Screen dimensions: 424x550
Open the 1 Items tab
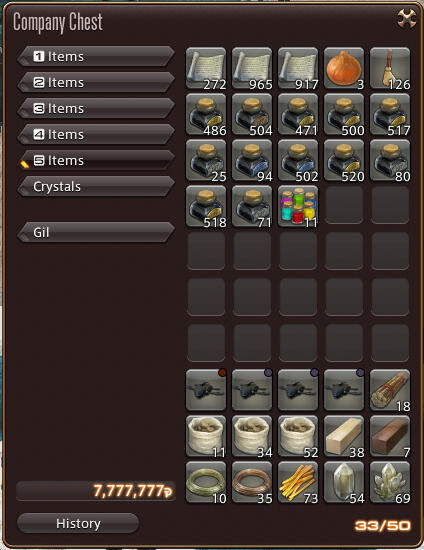(x=96, y=56)
